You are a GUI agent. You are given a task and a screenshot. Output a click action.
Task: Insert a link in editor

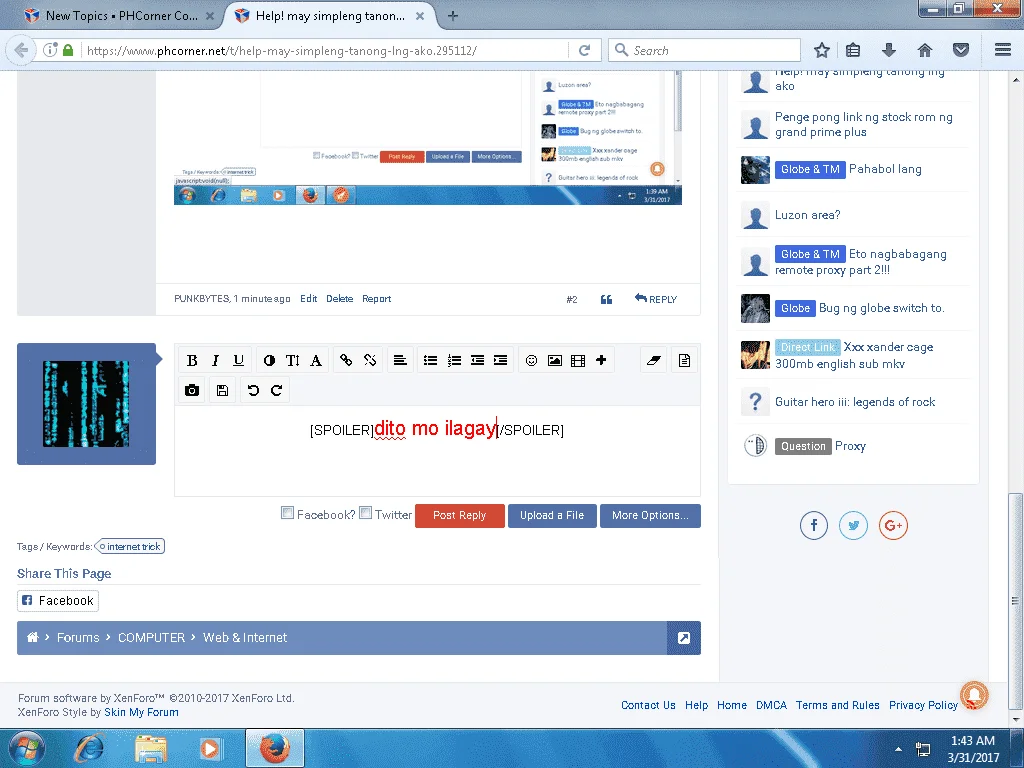click(346, 360)
